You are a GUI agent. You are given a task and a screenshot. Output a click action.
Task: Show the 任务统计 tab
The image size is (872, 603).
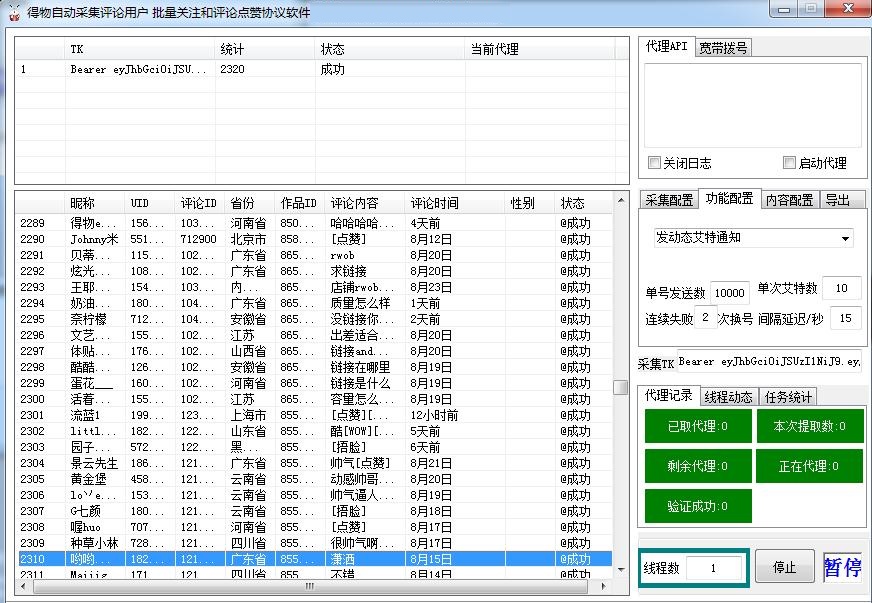tap(788, 397)
